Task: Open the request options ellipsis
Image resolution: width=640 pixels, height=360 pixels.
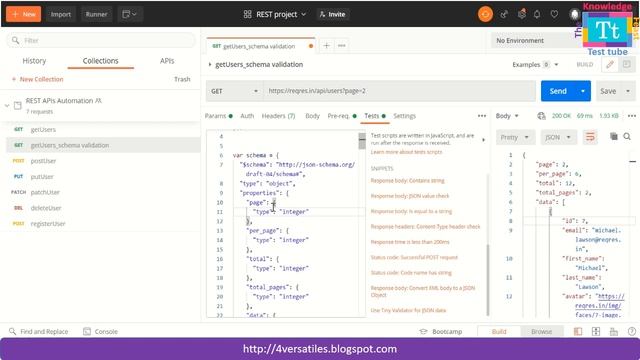Action: coord(482,116)
